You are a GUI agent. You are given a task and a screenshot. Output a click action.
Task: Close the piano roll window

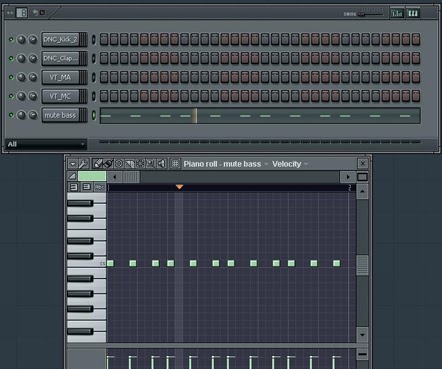click(362, 164)
